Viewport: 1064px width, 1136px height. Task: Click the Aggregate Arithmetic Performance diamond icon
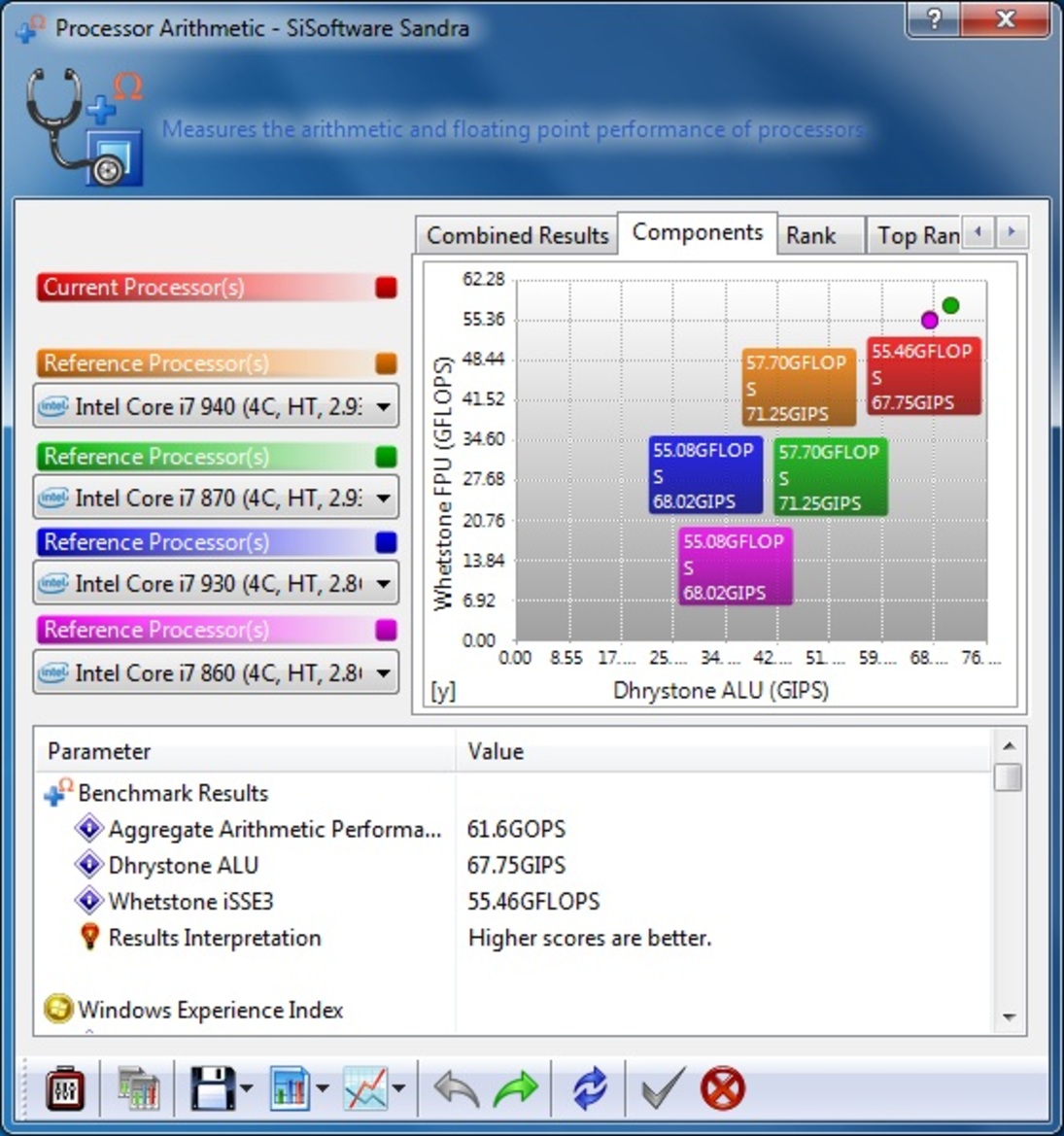click(x=89, y=827)
